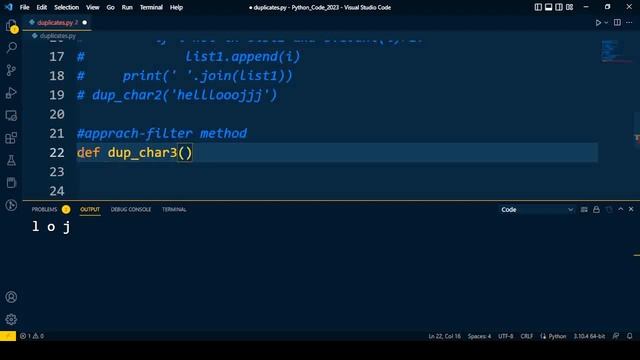
Task: Select Python interpreter 3.10.4 64-bit
Action: point(589,336)
